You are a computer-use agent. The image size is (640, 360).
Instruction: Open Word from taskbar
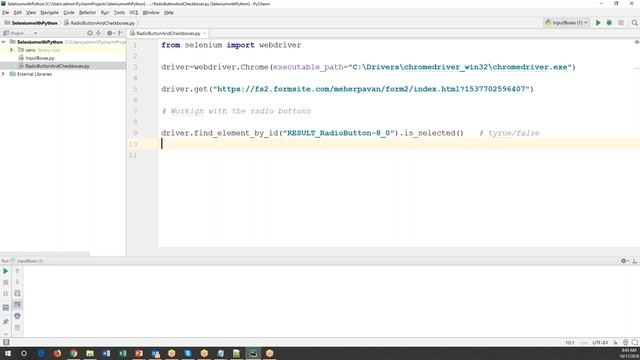tap(106, 353)
